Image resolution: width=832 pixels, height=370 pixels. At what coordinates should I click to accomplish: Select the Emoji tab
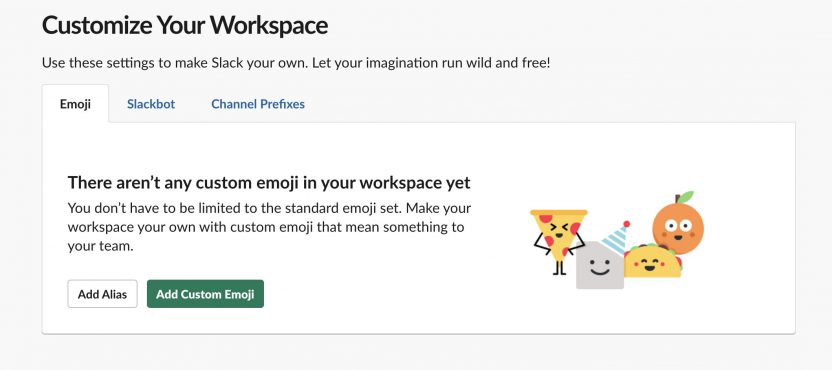(75, 104)
